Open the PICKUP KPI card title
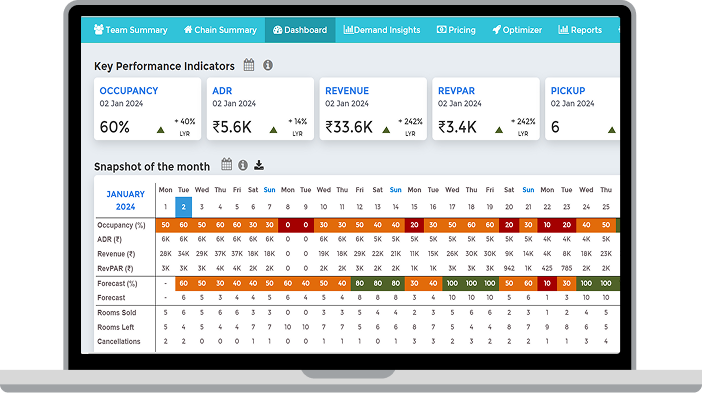Viewport: 702px width, 393px height. [568, 91]
